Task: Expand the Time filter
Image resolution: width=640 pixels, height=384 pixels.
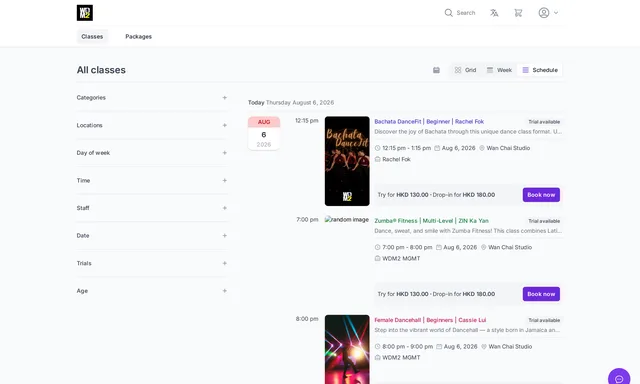Action: pyautogui.click(x=152, y=180)
